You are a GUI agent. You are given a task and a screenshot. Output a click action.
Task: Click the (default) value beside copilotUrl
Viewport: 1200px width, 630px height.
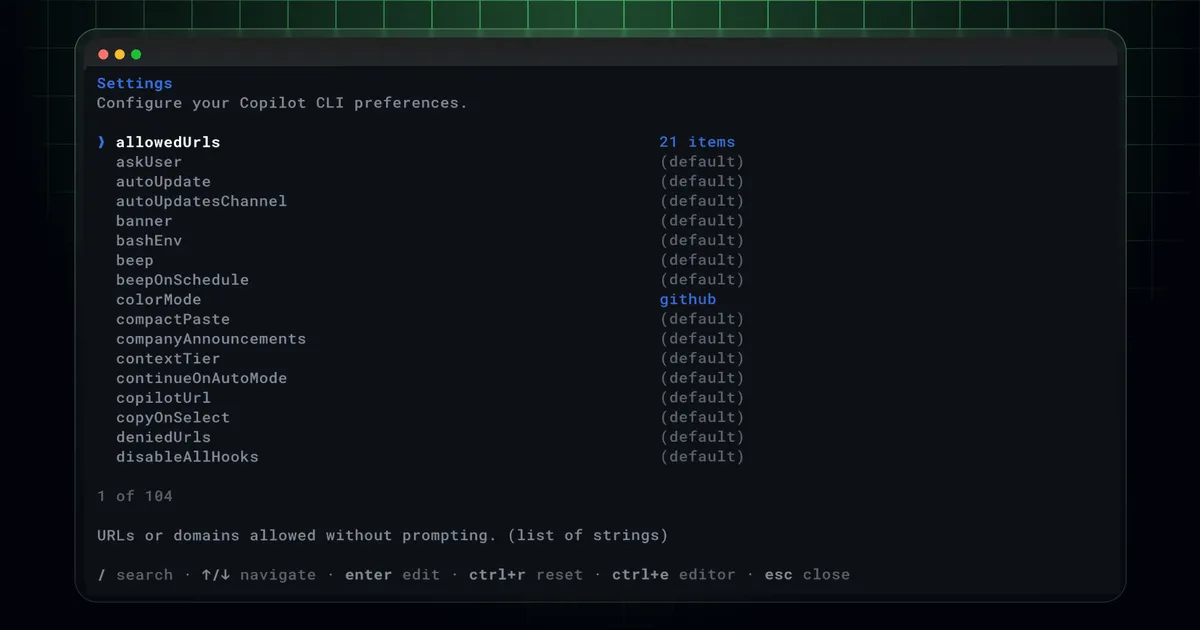[x=702, y=398]
